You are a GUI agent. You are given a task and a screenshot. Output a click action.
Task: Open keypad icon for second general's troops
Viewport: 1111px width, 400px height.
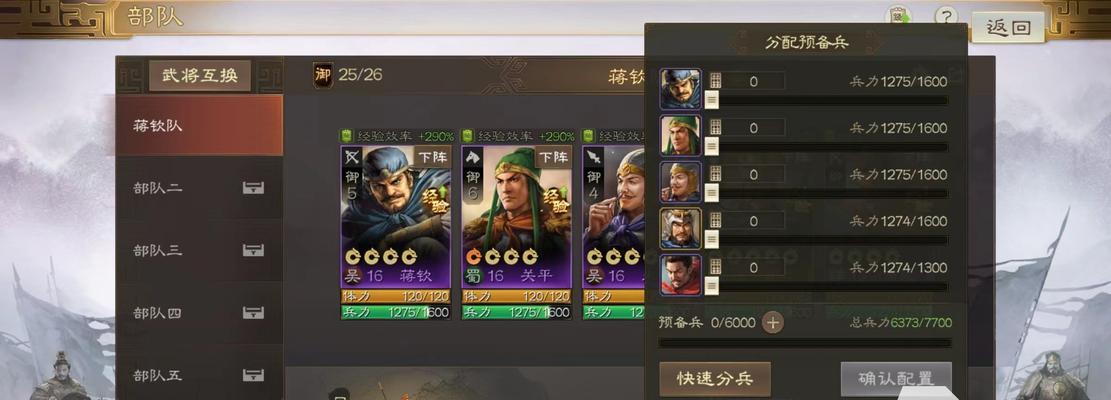(715, 127)
